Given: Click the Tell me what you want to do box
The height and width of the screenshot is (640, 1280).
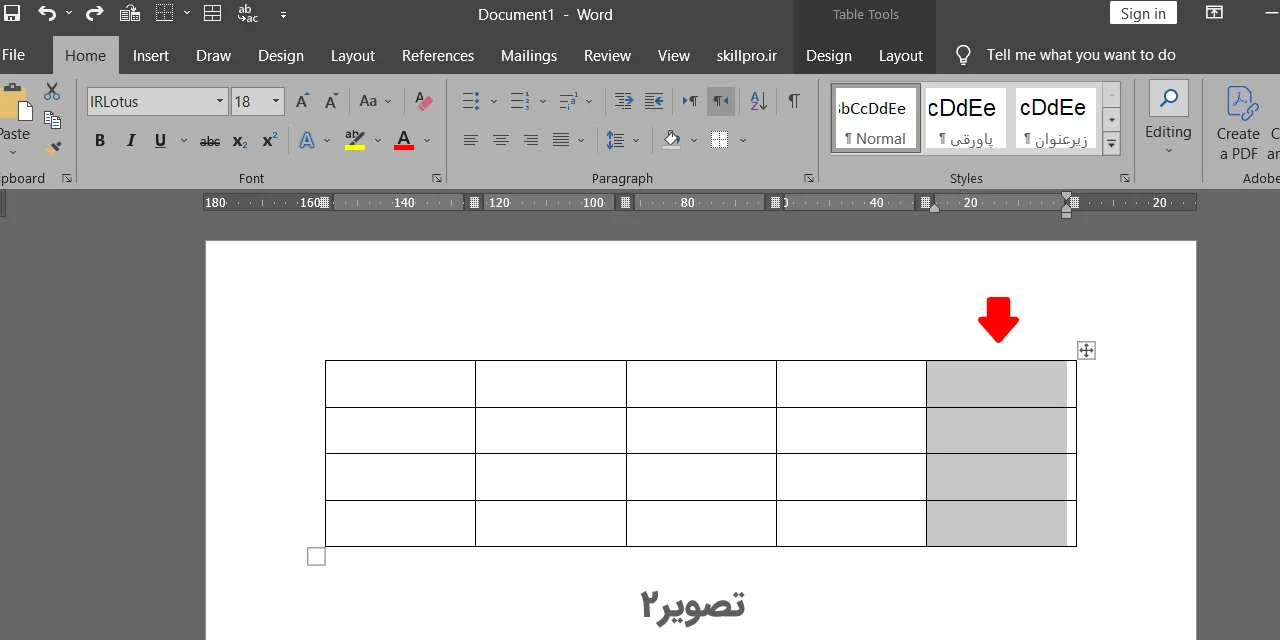Looking at the screenshot, I should pos(1081,55).
